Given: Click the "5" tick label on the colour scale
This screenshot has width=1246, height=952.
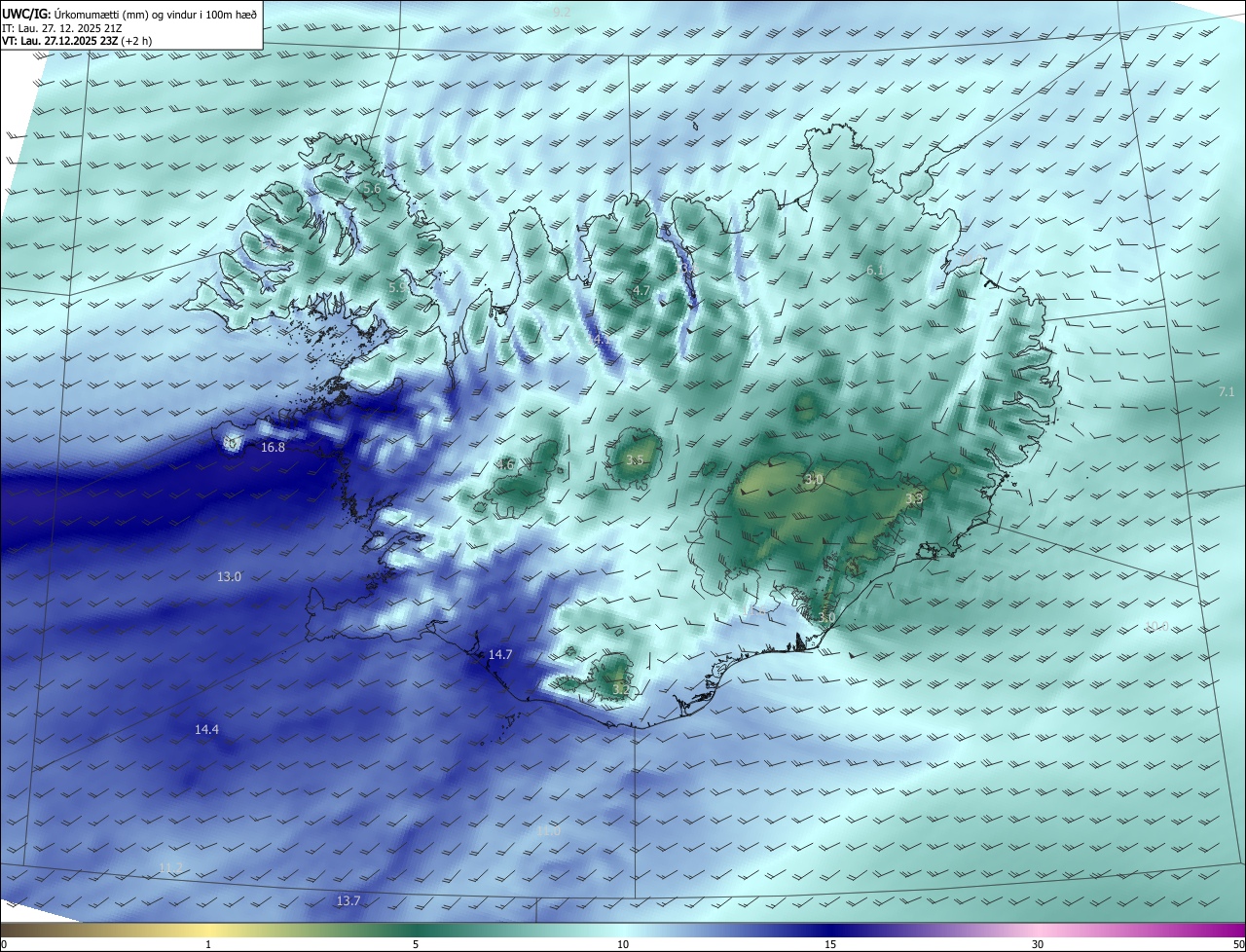Looking at the screenshot, I should click(x=416, y=944).
